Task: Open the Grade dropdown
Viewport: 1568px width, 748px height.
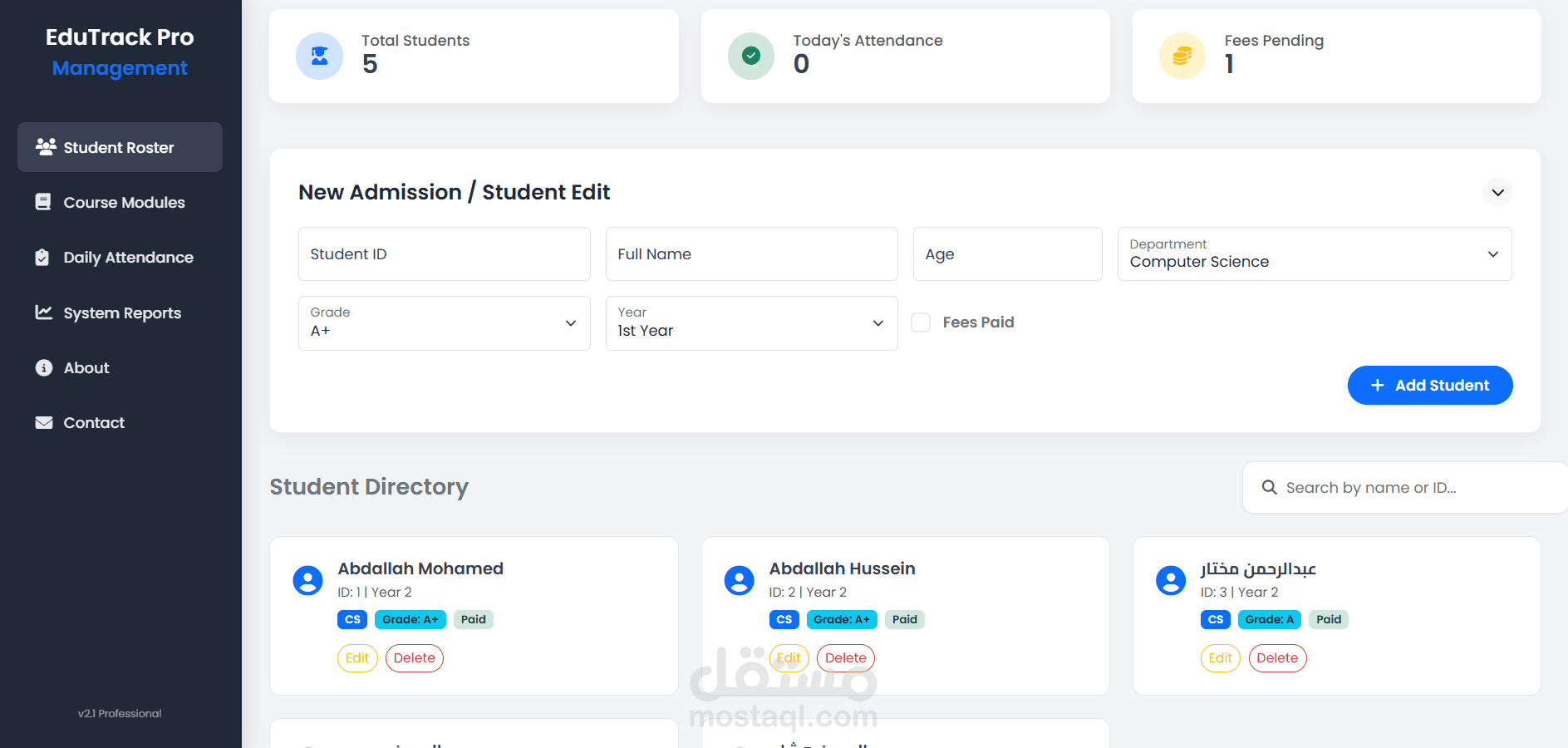Action: 444,323
